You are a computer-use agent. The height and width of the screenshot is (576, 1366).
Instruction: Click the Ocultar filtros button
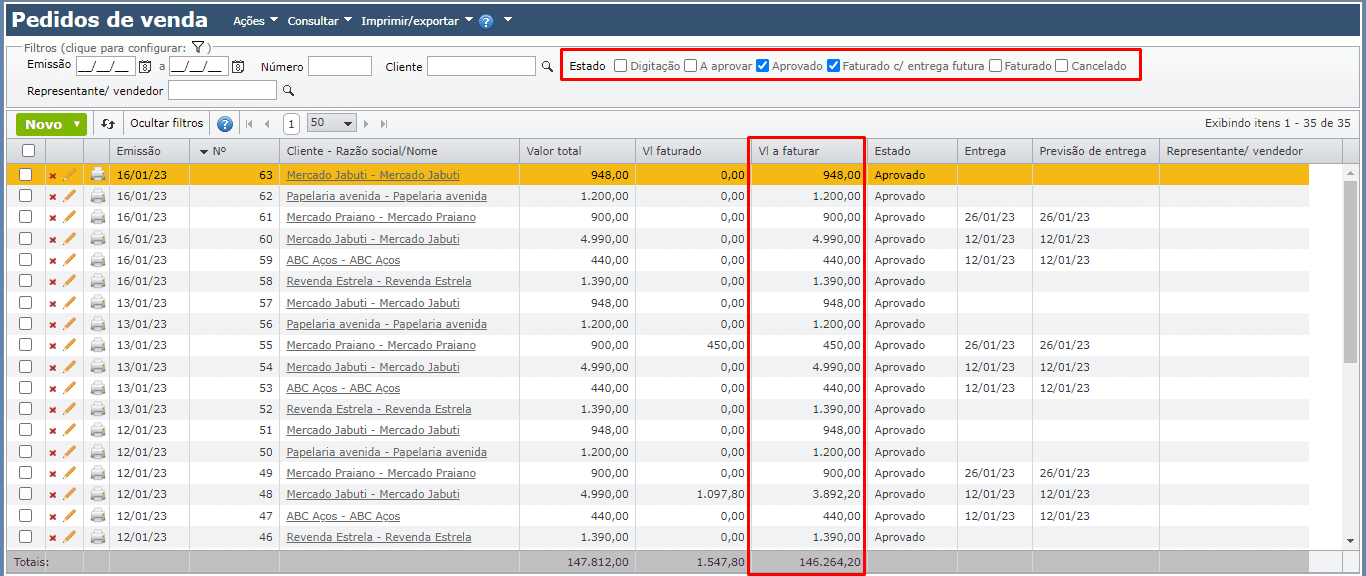(166, 124)
